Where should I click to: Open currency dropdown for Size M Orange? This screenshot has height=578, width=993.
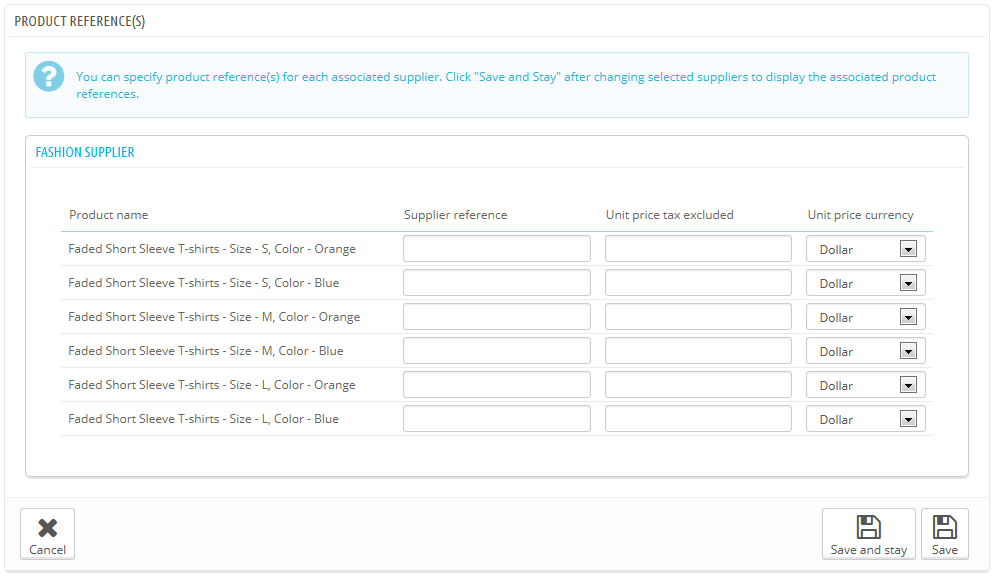865,317
